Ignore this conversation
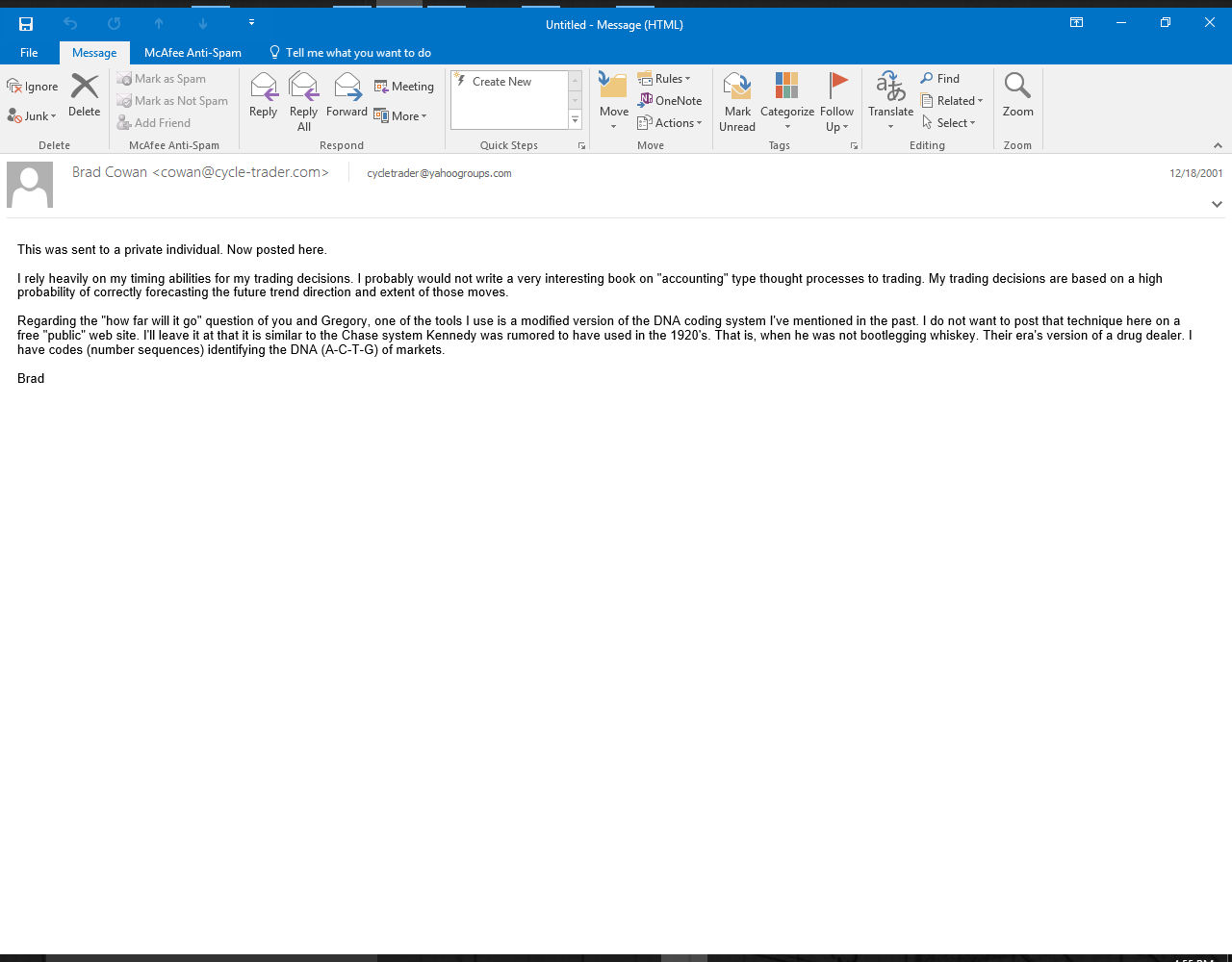The height and width of the screenshot is (962, 1232). tap(33, 87)
